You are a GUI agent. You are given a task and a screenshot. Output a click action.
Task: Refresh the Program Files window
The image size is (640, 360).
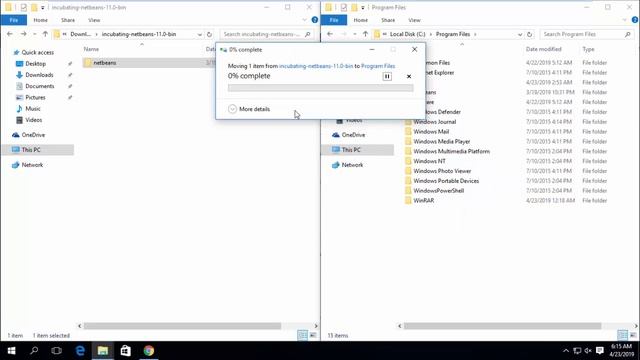(x=529, y=34)
